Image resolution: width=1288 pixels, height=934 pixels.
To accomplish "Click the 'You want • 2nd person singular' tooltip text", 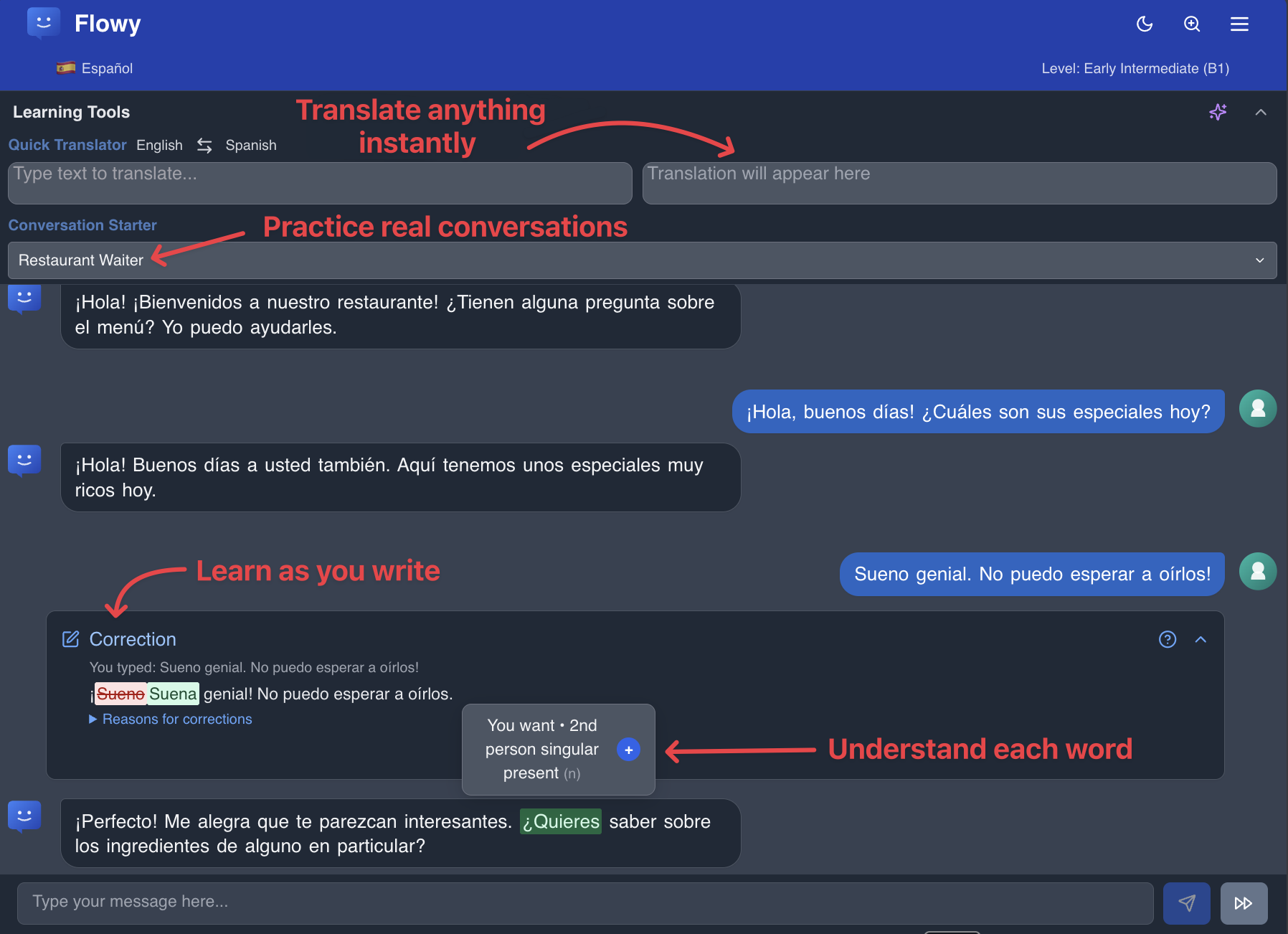I will point(542,750).
